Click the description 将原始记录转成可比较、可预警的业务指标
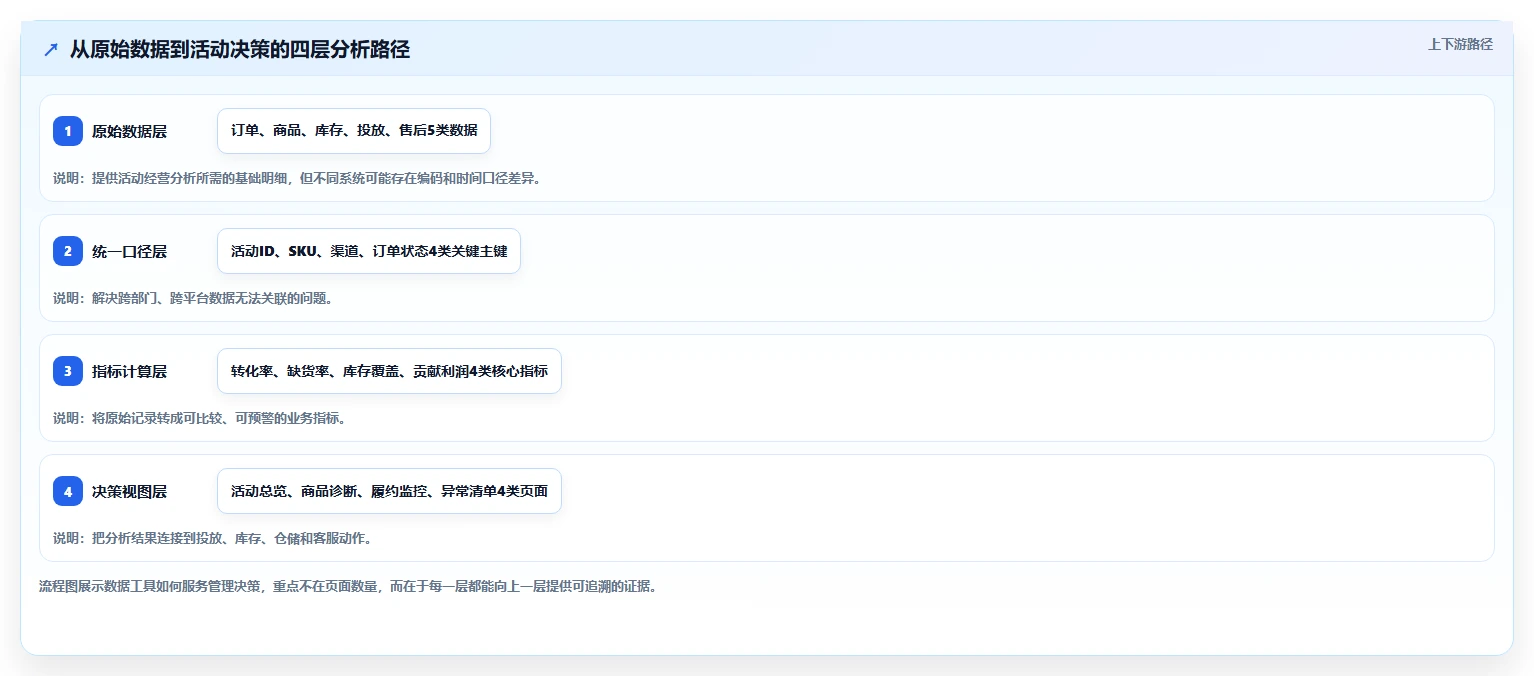Screen dimensions: 1534x676 pyautogui.click(x=199, y=418)
